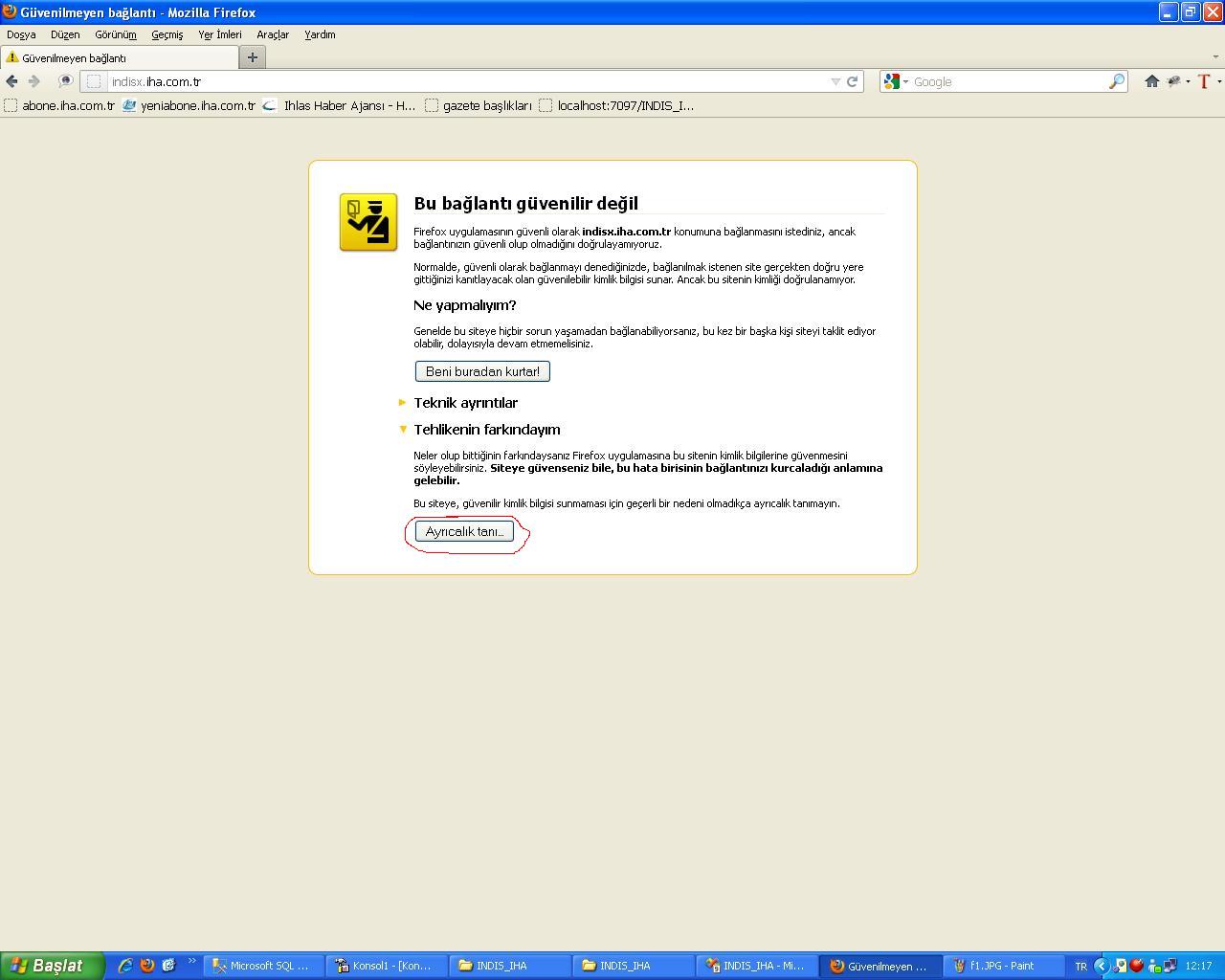Open the Geçmiş menu
1225x980 pixels.
(167, 34)
